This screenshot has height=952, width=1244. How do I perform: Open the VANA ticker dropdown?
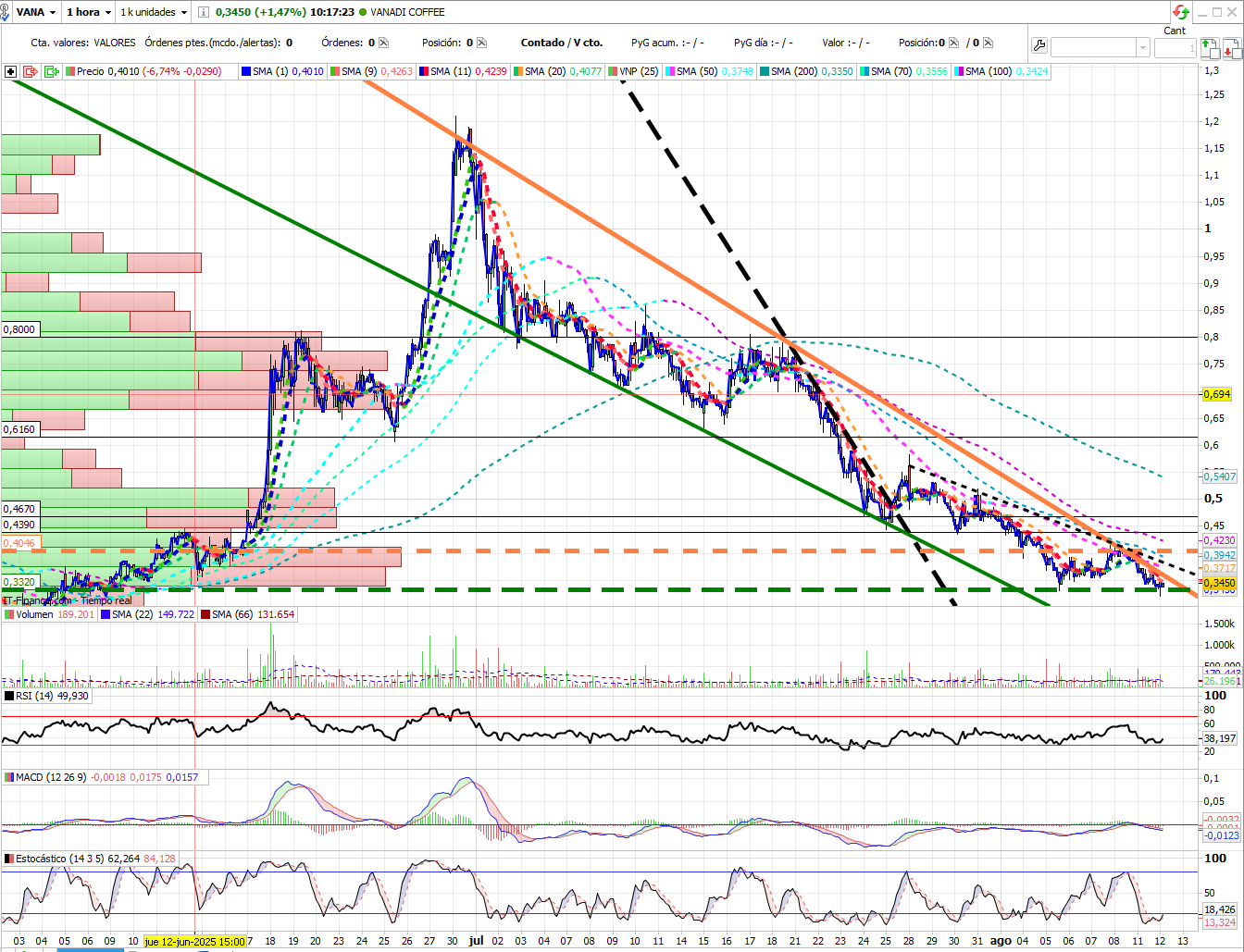pos(36,12)
